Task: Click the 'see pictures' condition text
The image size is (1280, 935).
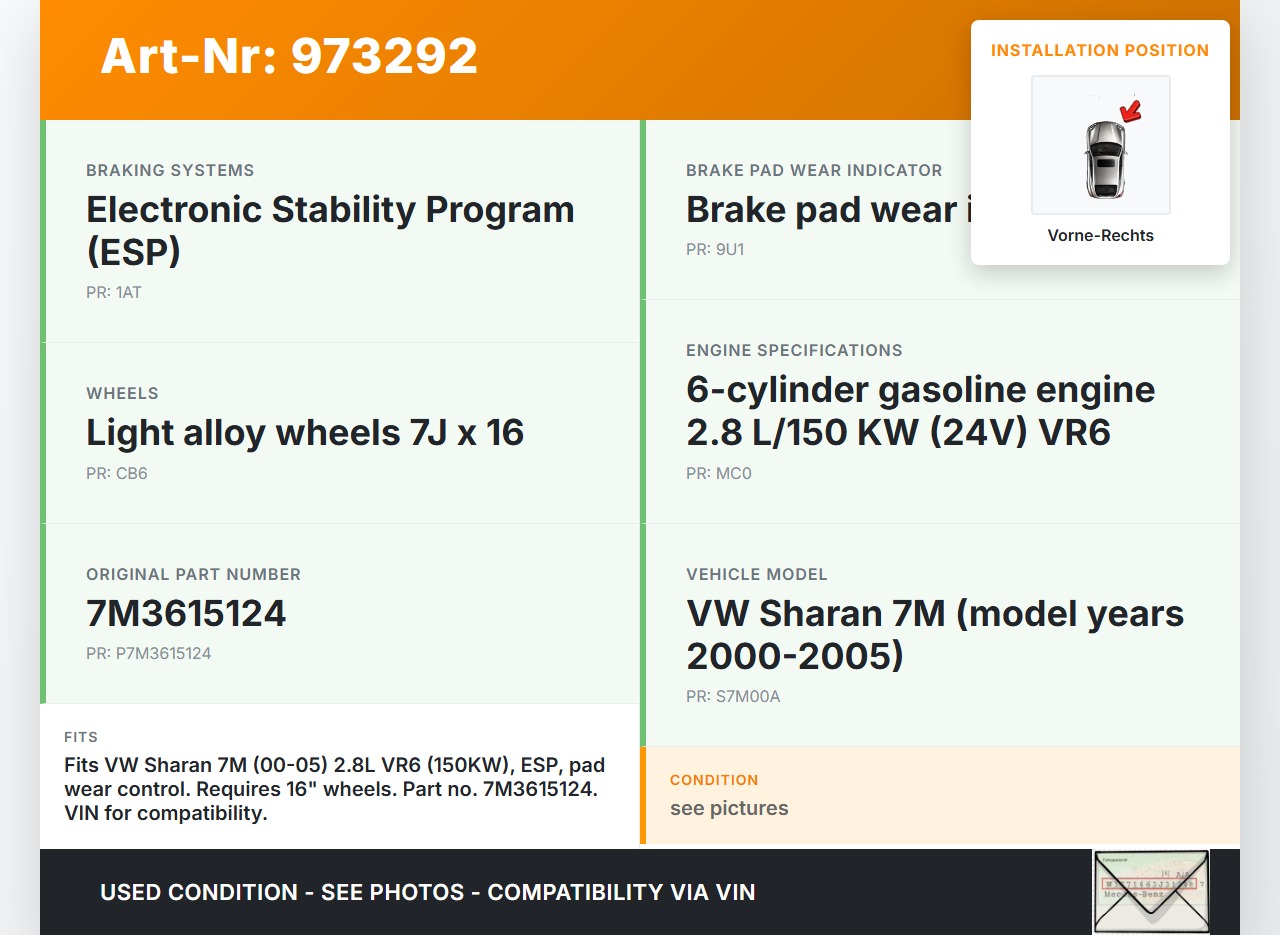Action: click(729, 808)
